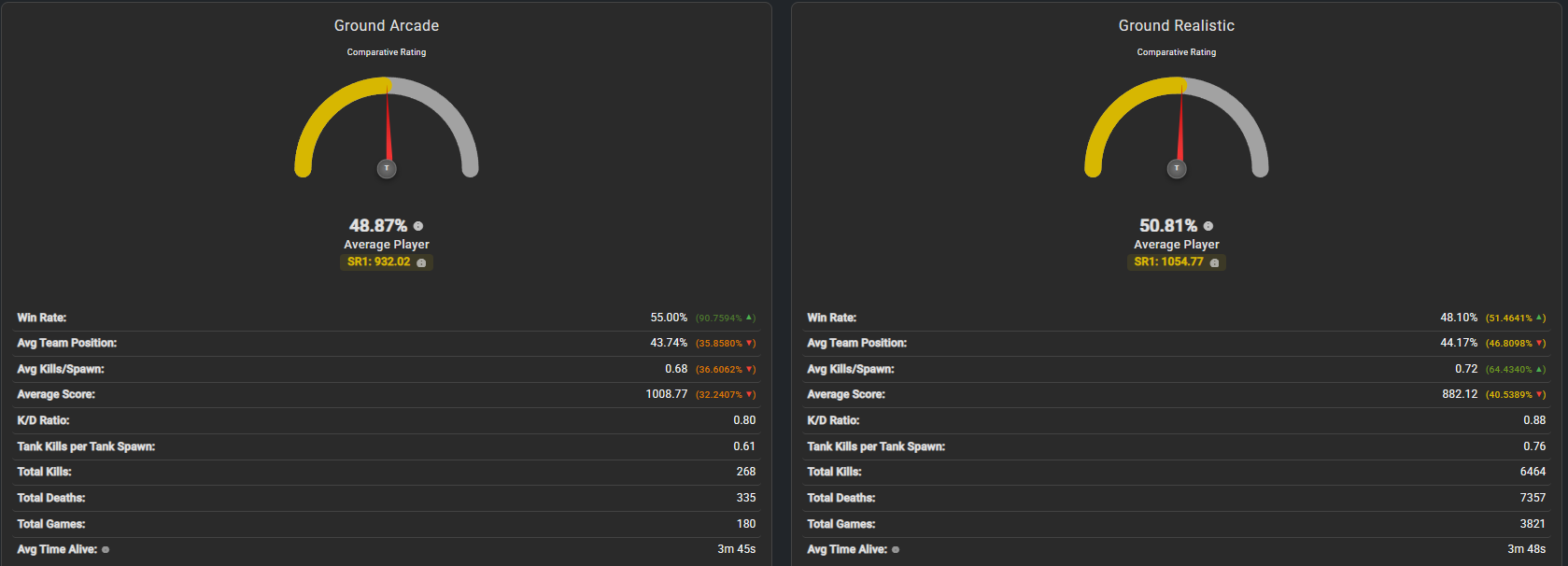This screenshot has height=566, width=1568.
Task: Click the SR1: 932.02 badge
Action: [x=387, y=262]
